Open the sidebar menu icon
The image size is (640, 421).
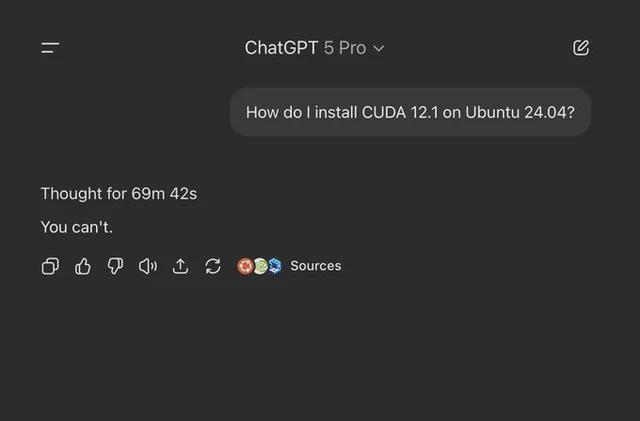50,48
